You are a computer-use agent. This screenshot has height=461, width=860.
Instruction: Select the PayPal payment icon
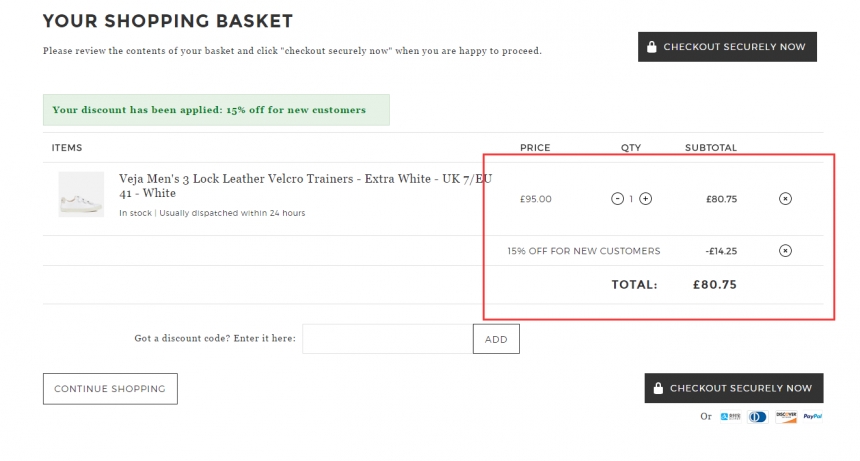tap(812, 417)
